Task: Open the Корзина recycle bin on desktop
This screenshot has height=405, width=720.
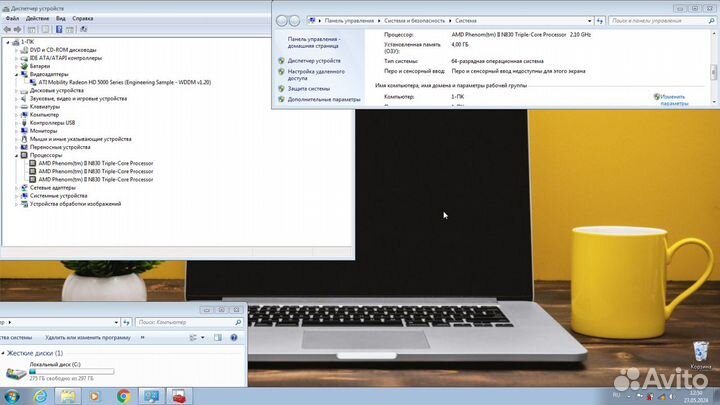Action: pyautogui.click(x=701, y=356)
